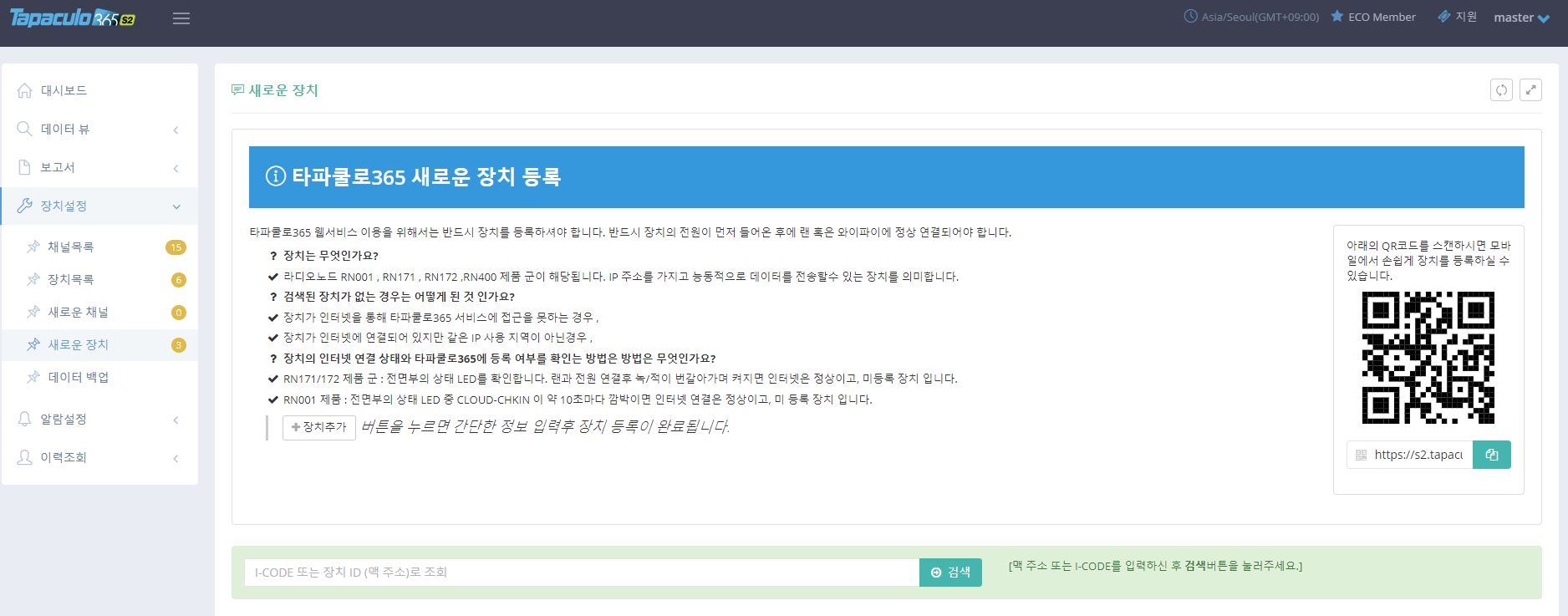Collapse the 장치설정 menu
Image resolution: width=1568 pixels, height=616 pixels.
tap(99, 206)
